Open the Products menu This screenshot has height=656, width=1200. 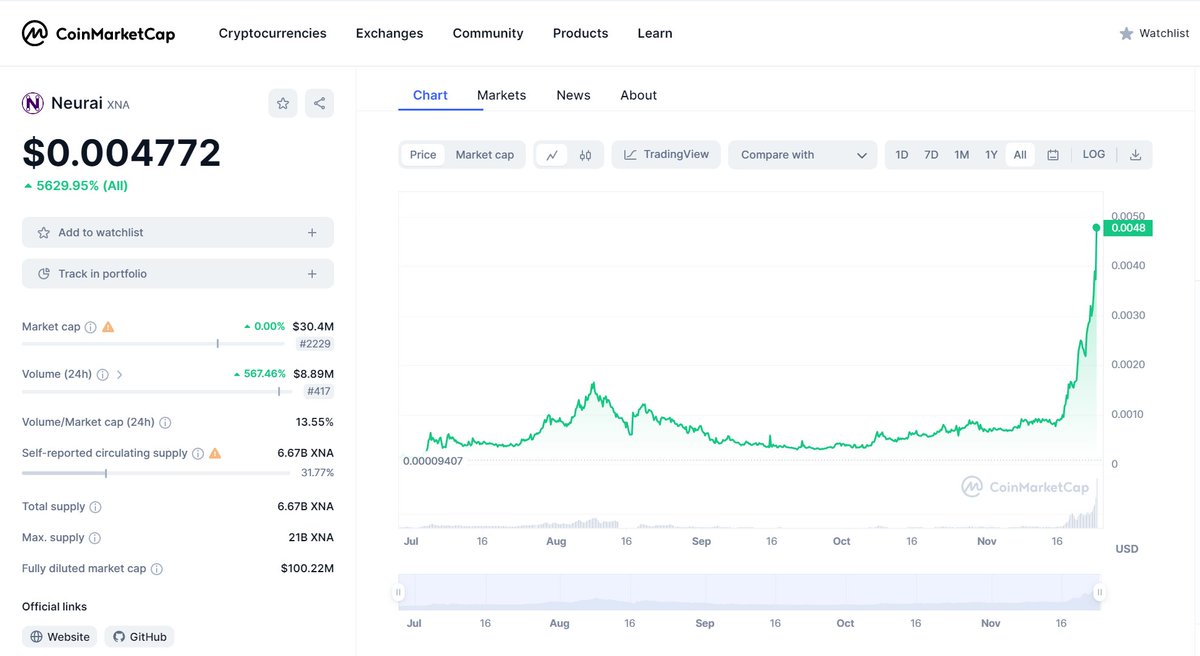tap(581, 33)
